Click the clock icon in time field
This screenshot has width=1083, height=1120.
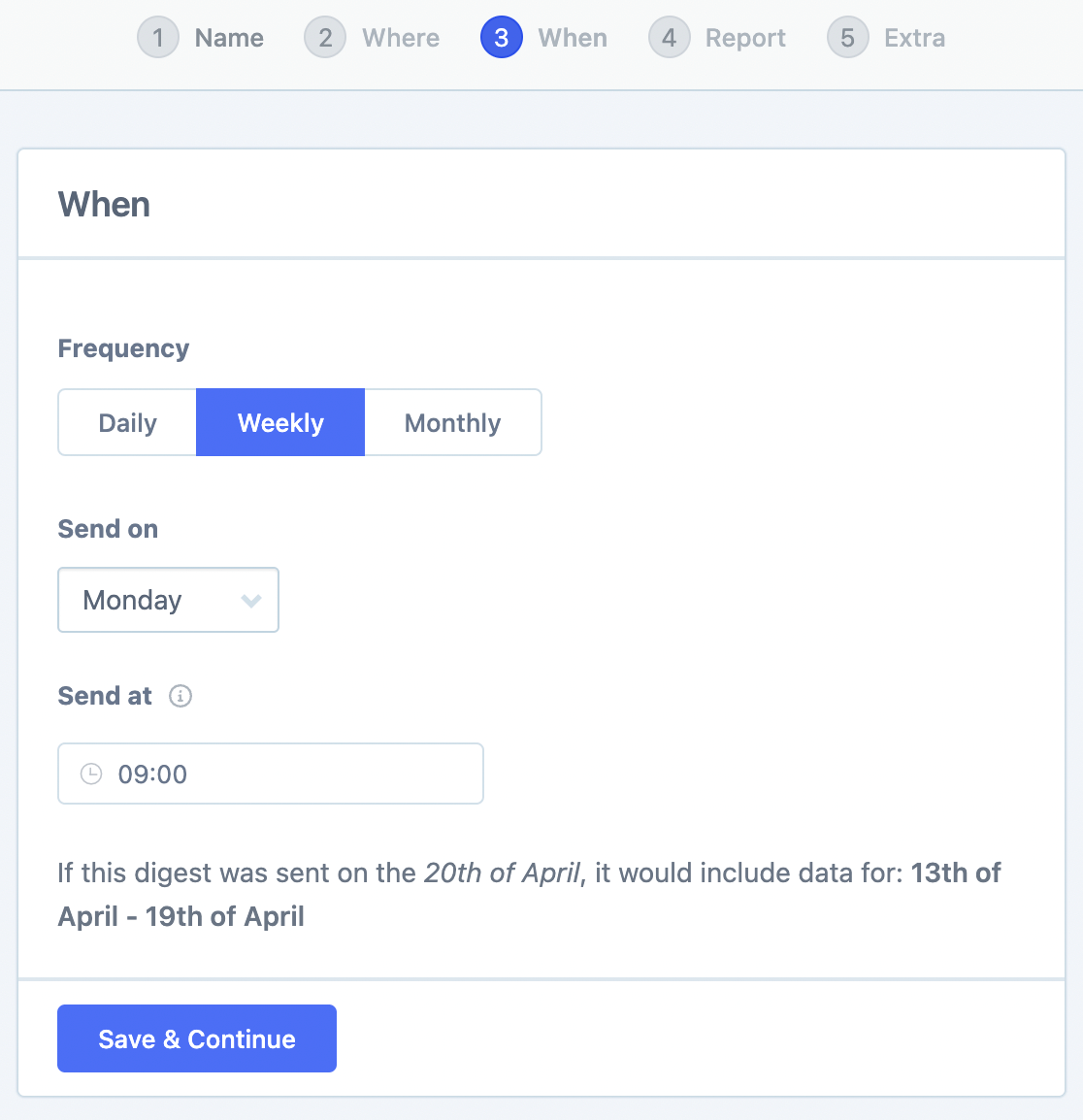coord(91,774)
